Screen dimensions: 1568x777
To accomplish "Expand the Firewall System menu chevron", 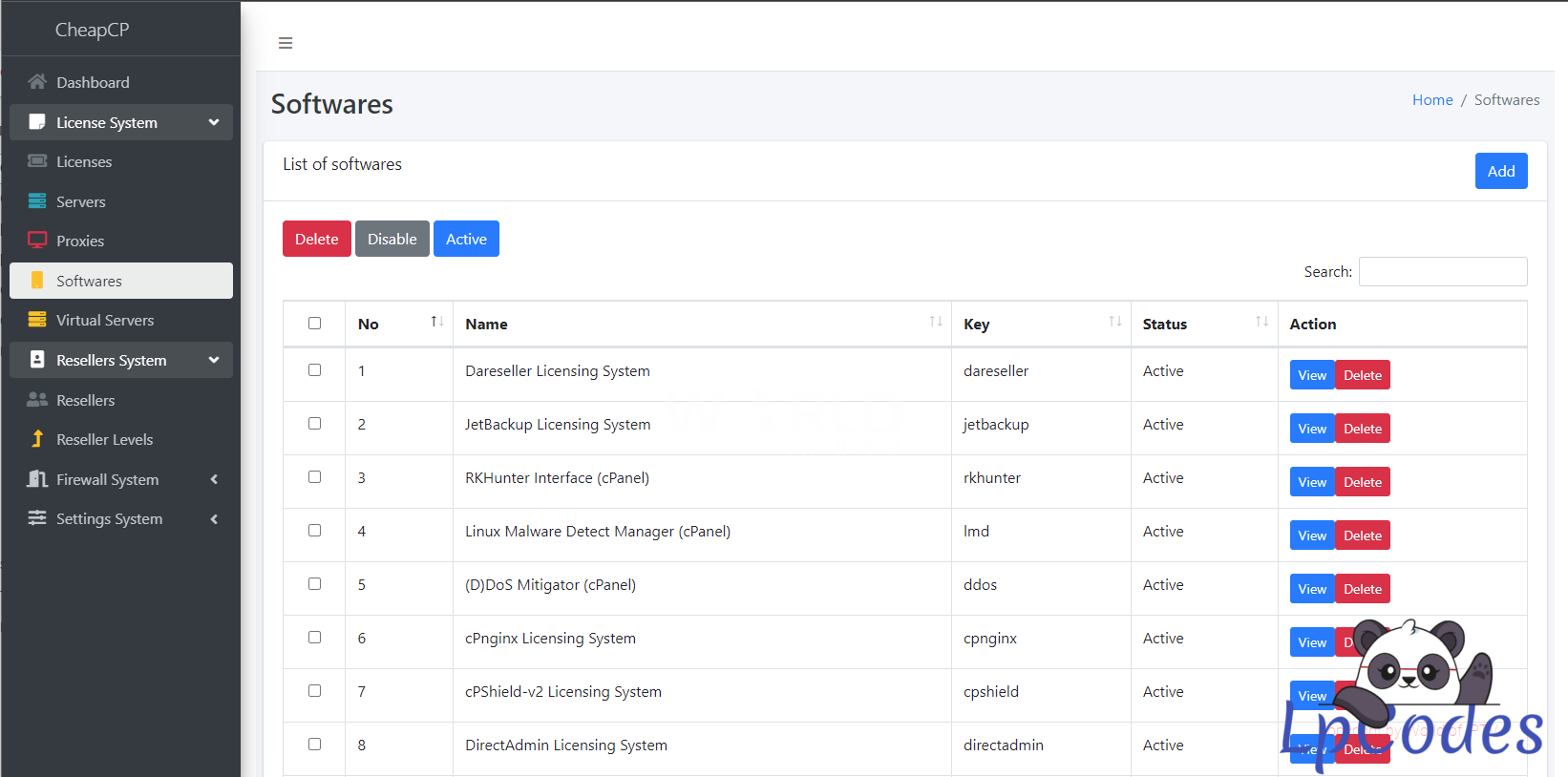I will pyautogui.click(x=214, y=479).
